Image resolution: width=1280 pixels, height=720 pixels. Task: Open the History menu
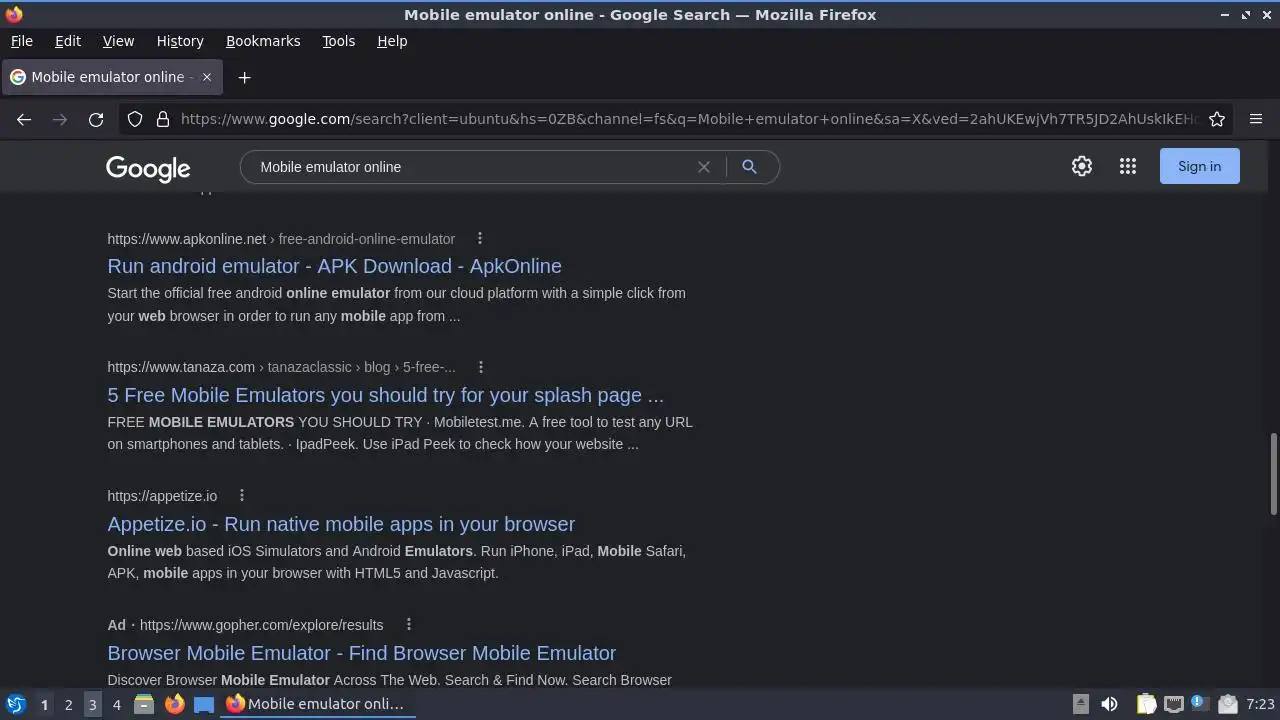(180, 41)
